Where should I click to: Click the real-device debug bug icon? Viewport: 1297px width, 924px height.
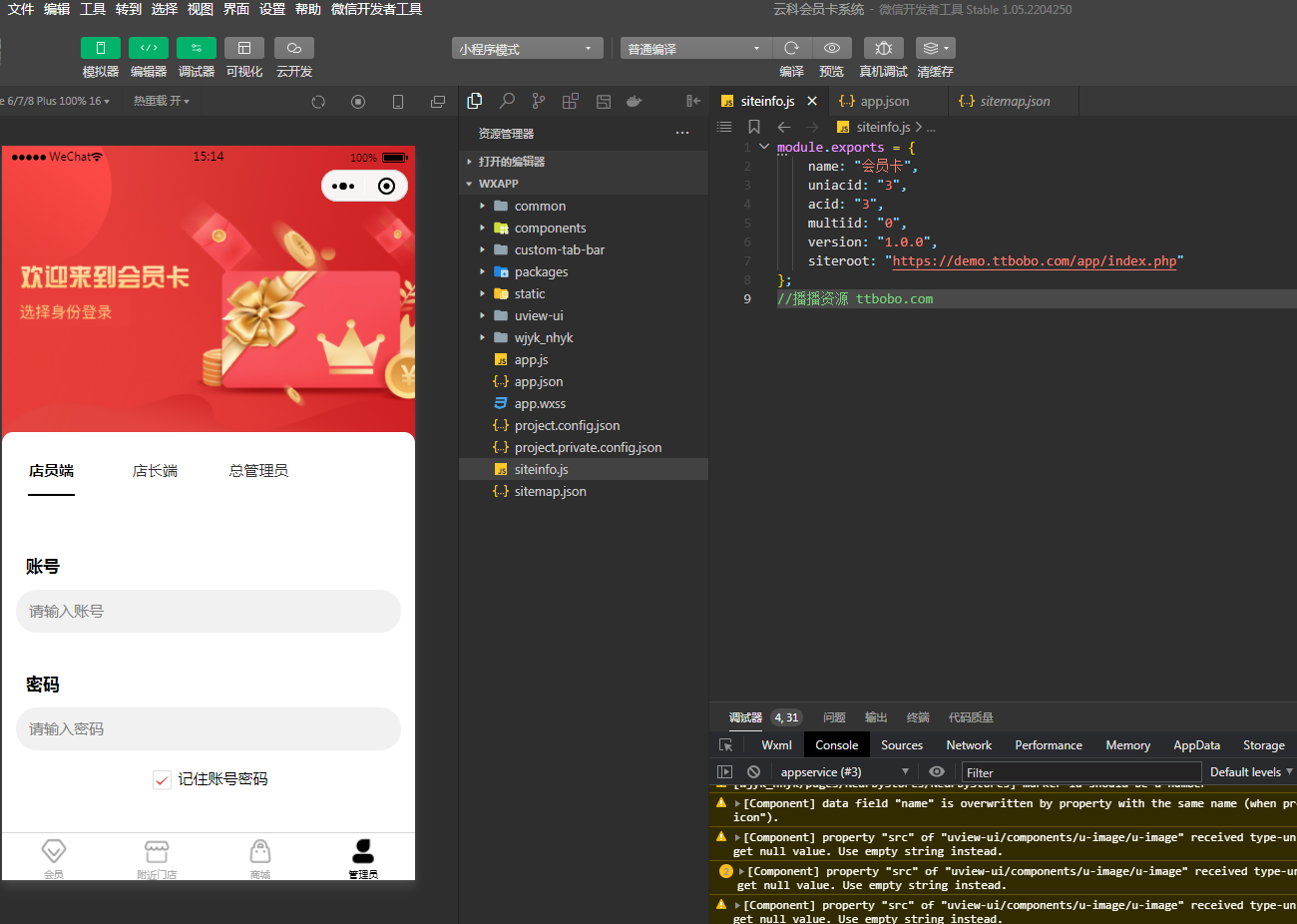coord(884,48)
